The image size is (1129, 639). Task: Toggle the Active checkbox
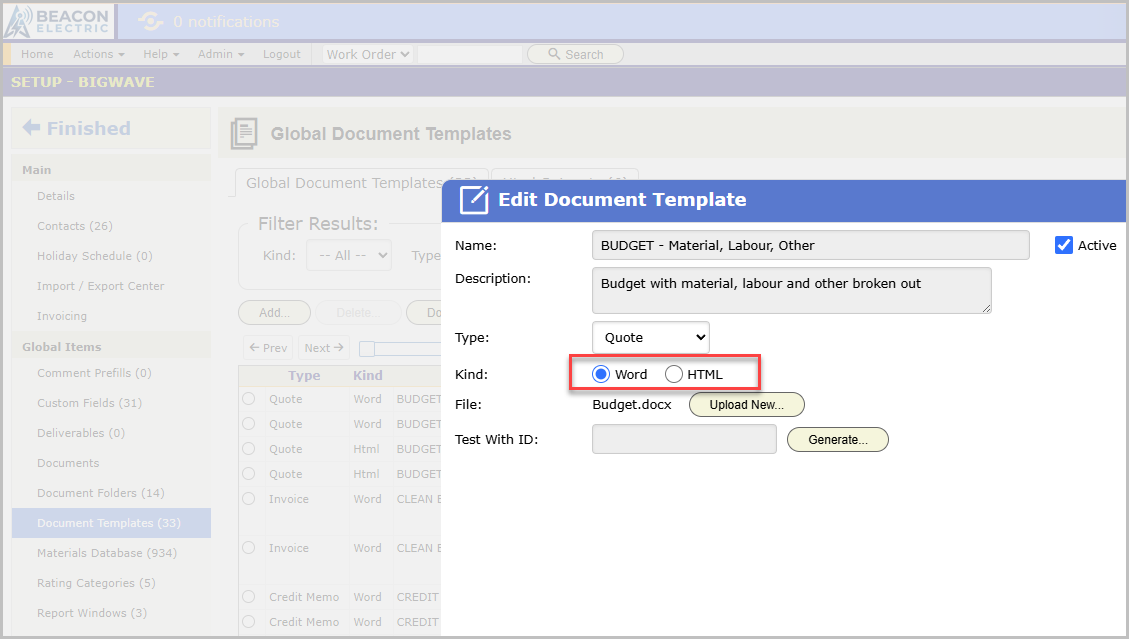coord(1063,245)
